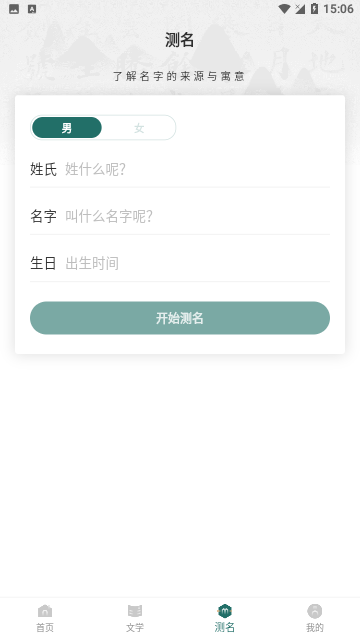This screenshot has height=640, width=360.
Task: Tap the 首页 tab label
Action: (x=45, y=627)
